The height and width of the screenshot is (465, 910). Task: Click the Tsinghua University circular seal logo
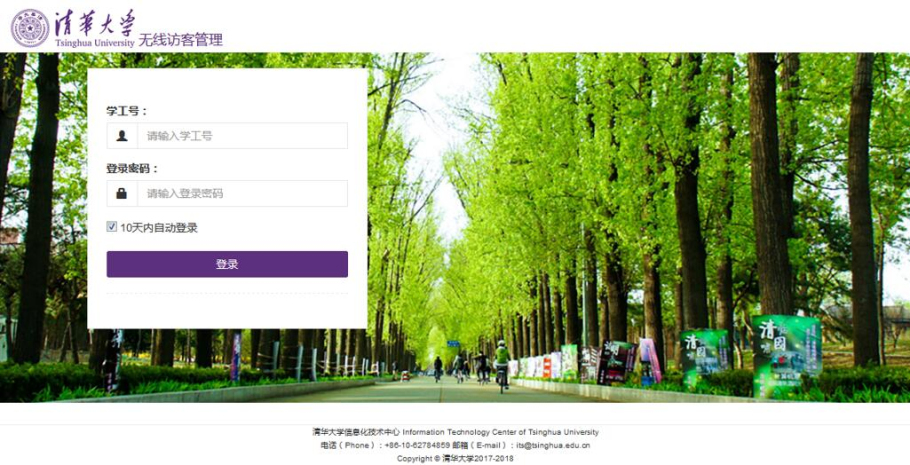[x=29, y=27]
